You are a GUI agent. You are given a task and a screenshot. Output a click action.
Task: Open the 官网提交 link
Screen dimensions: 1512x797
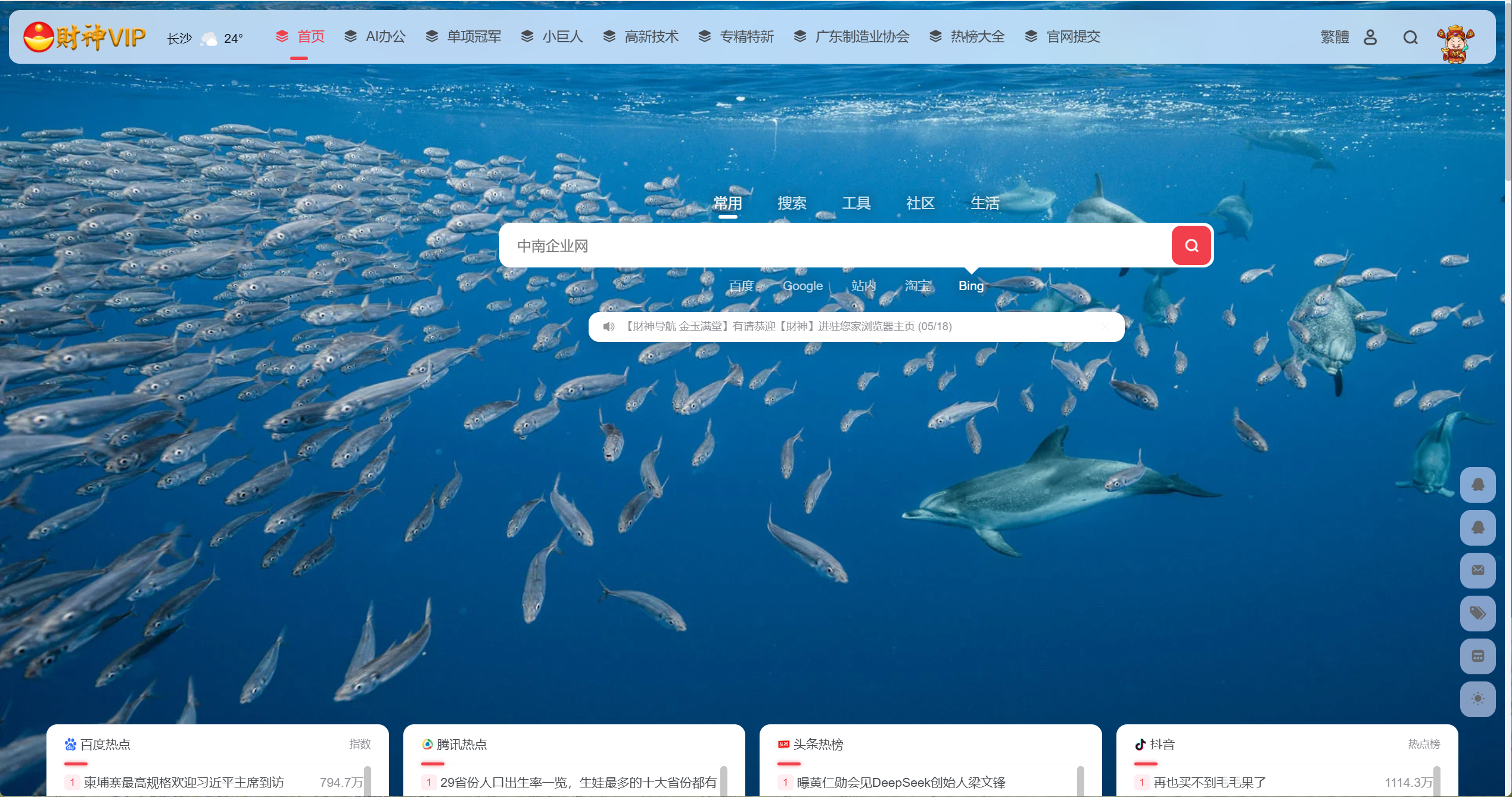[x=1072, y=37]
